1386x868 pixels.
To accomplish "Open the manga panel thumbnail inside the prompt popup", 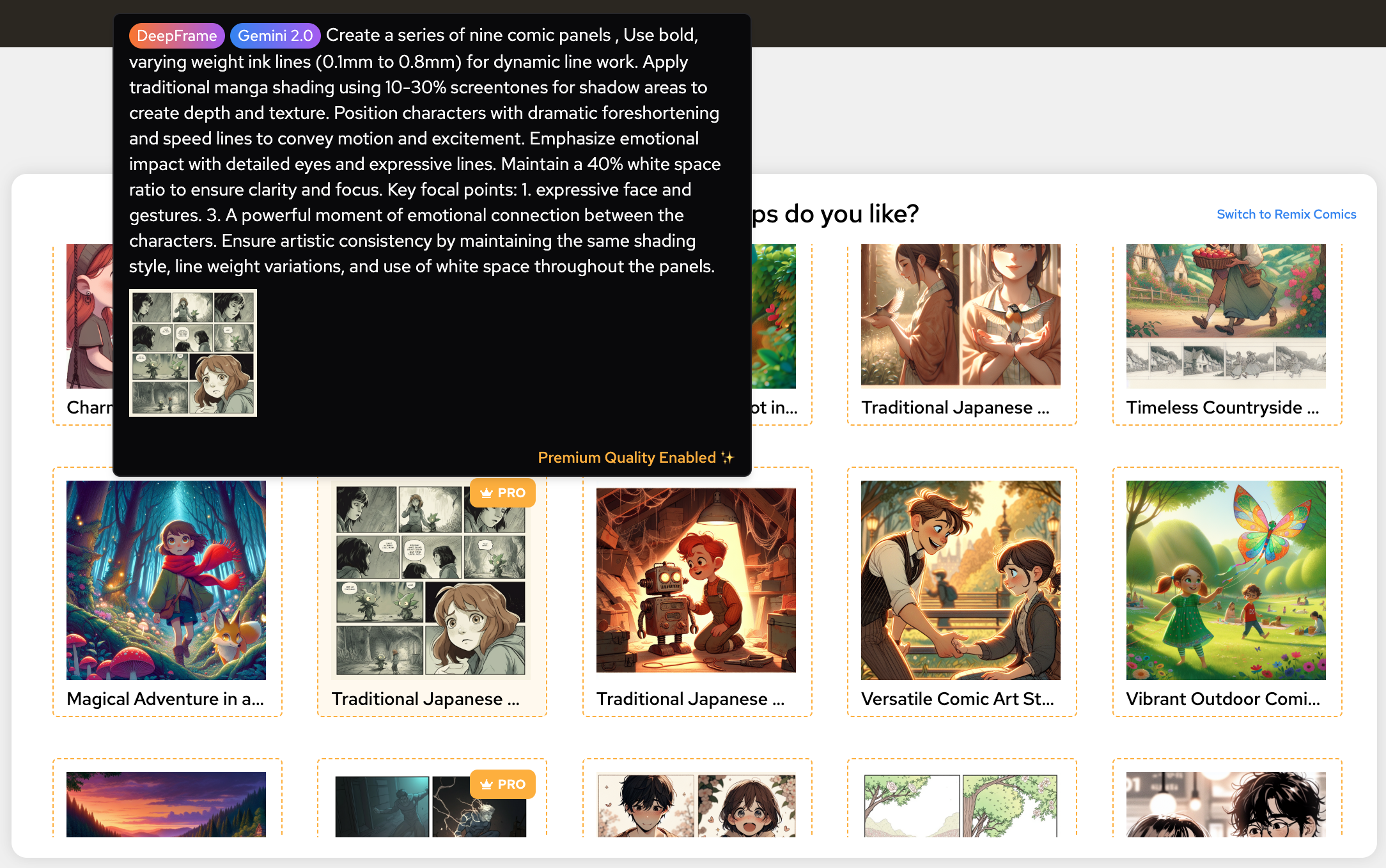I will click(193, 353).
